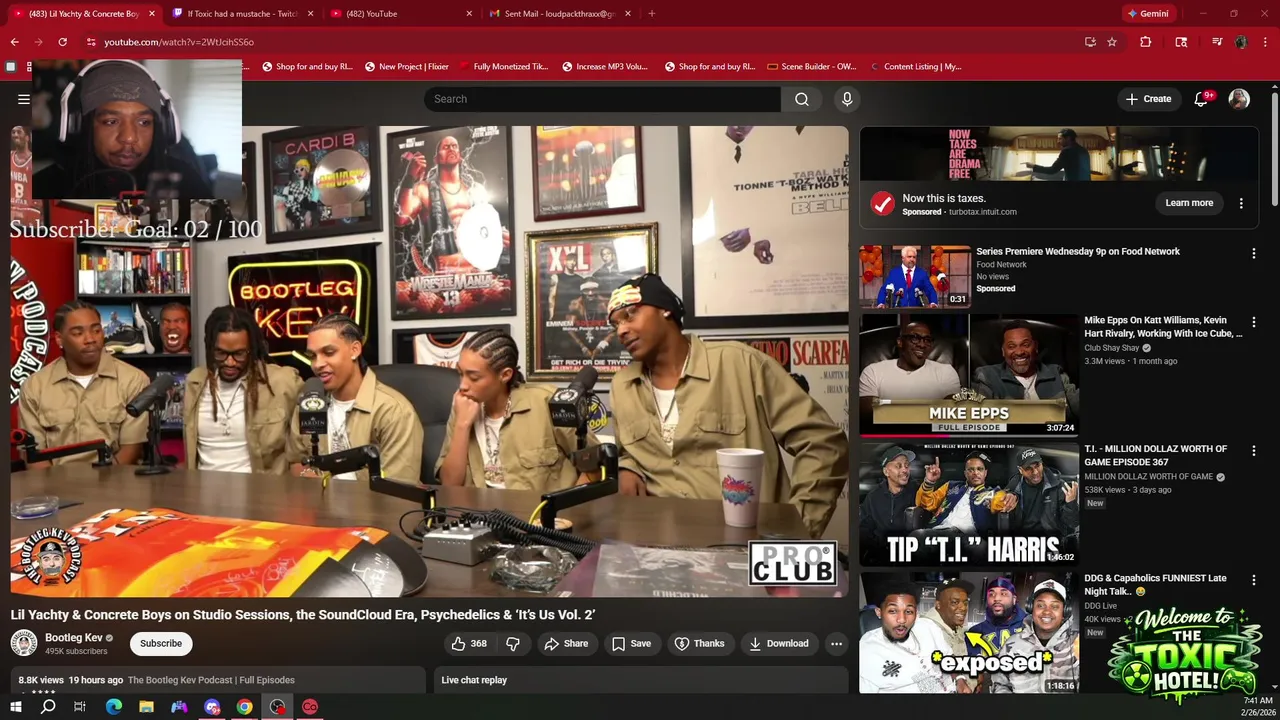The height and width of the screenshot is (720, 1280).
Task: Open media controls icon in Chrome toolbar
Action: pyautogui.click(x=1217, y=42)
